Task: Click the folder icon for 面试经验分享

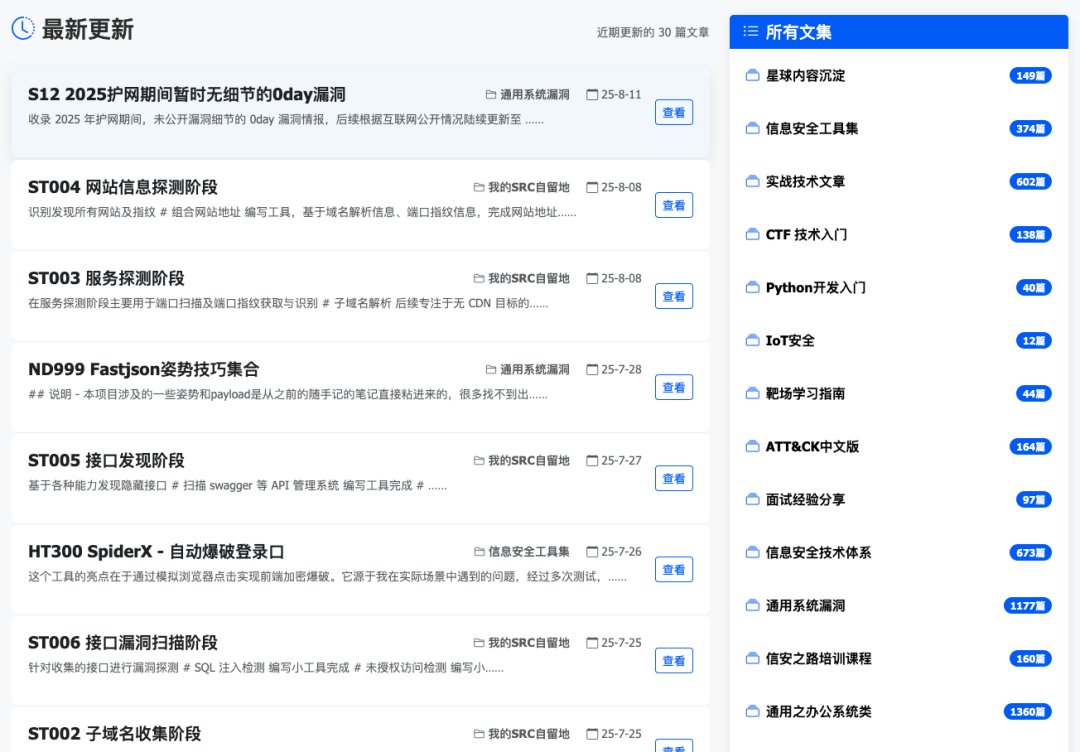Action: [x=753, y=499]
